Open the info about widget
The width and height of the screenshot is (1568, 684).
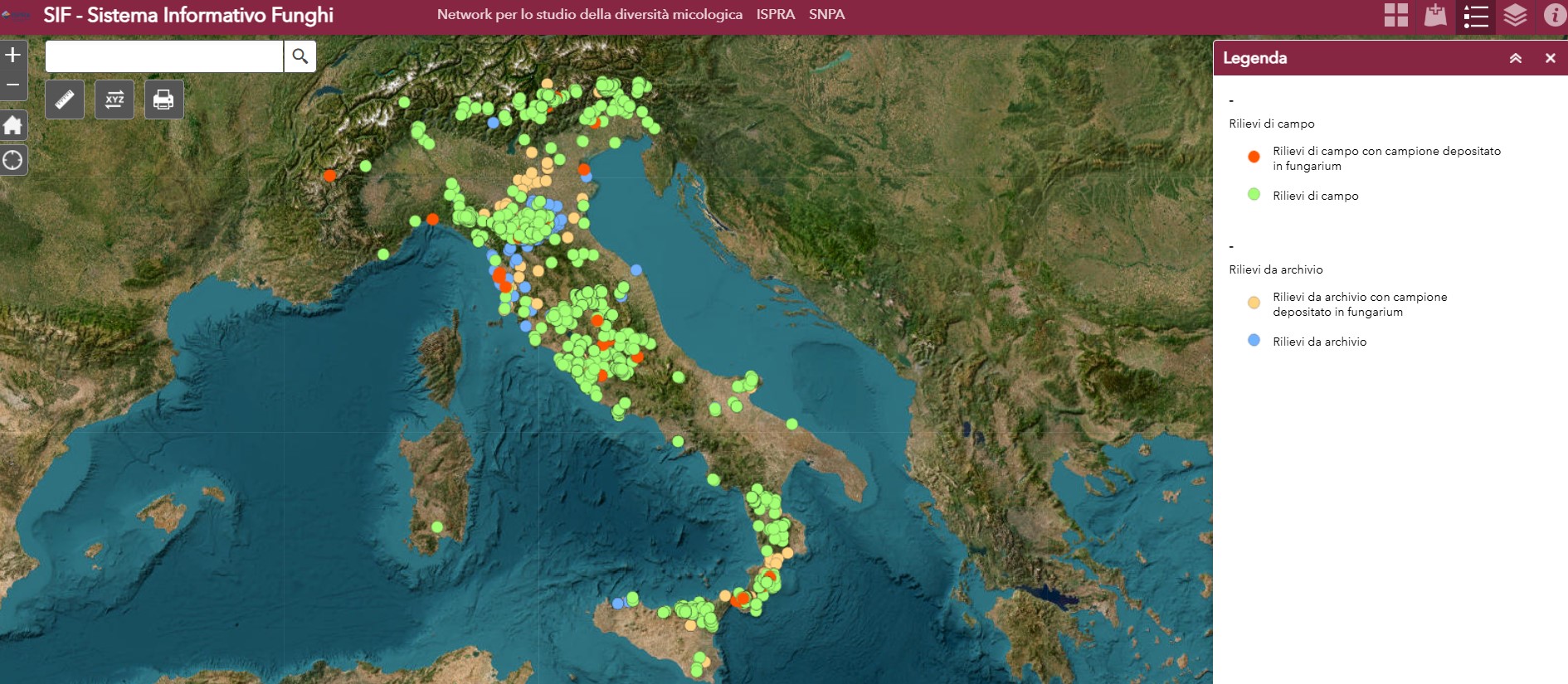click(x=1554, y=15)
